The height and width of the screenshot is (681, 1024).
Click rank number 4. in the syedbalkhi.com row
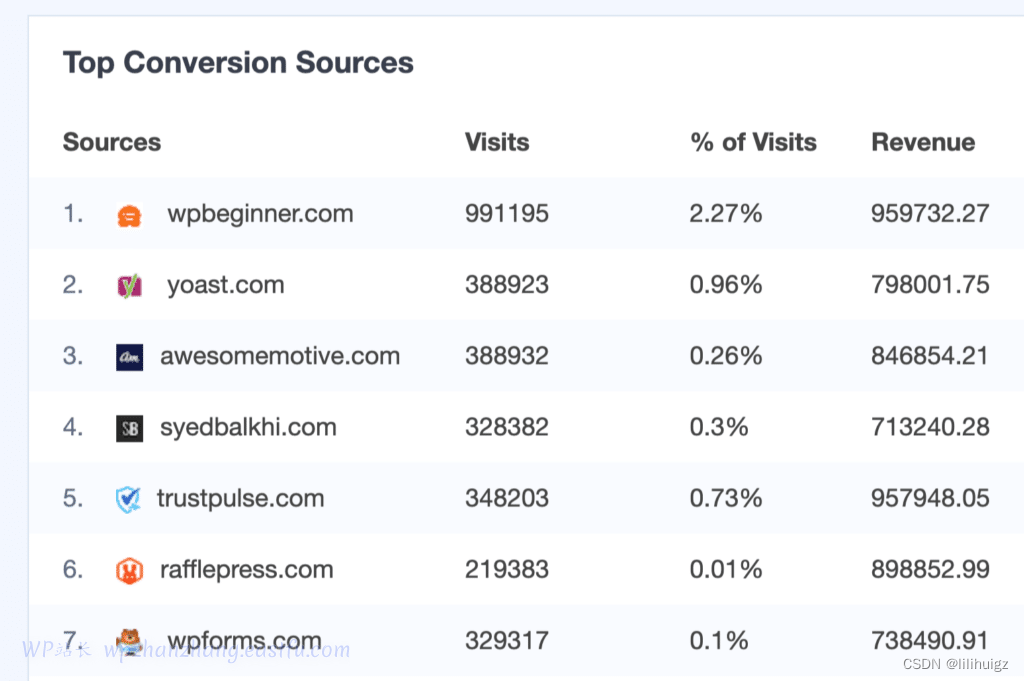click(73, 427)
